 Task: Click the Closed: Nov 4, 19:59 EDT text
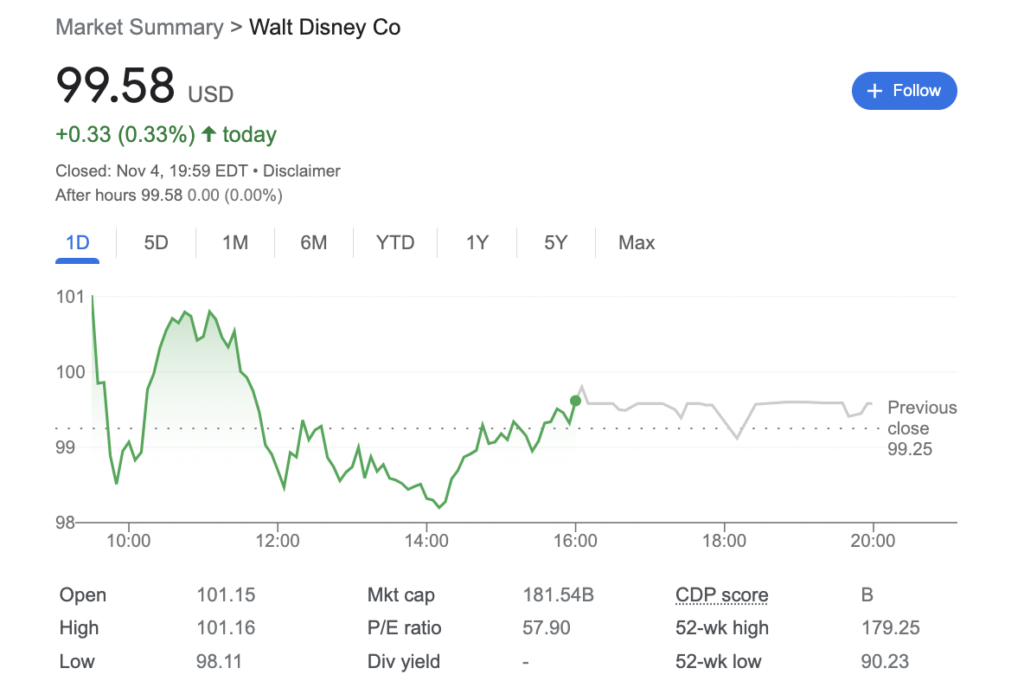[152, 171]
